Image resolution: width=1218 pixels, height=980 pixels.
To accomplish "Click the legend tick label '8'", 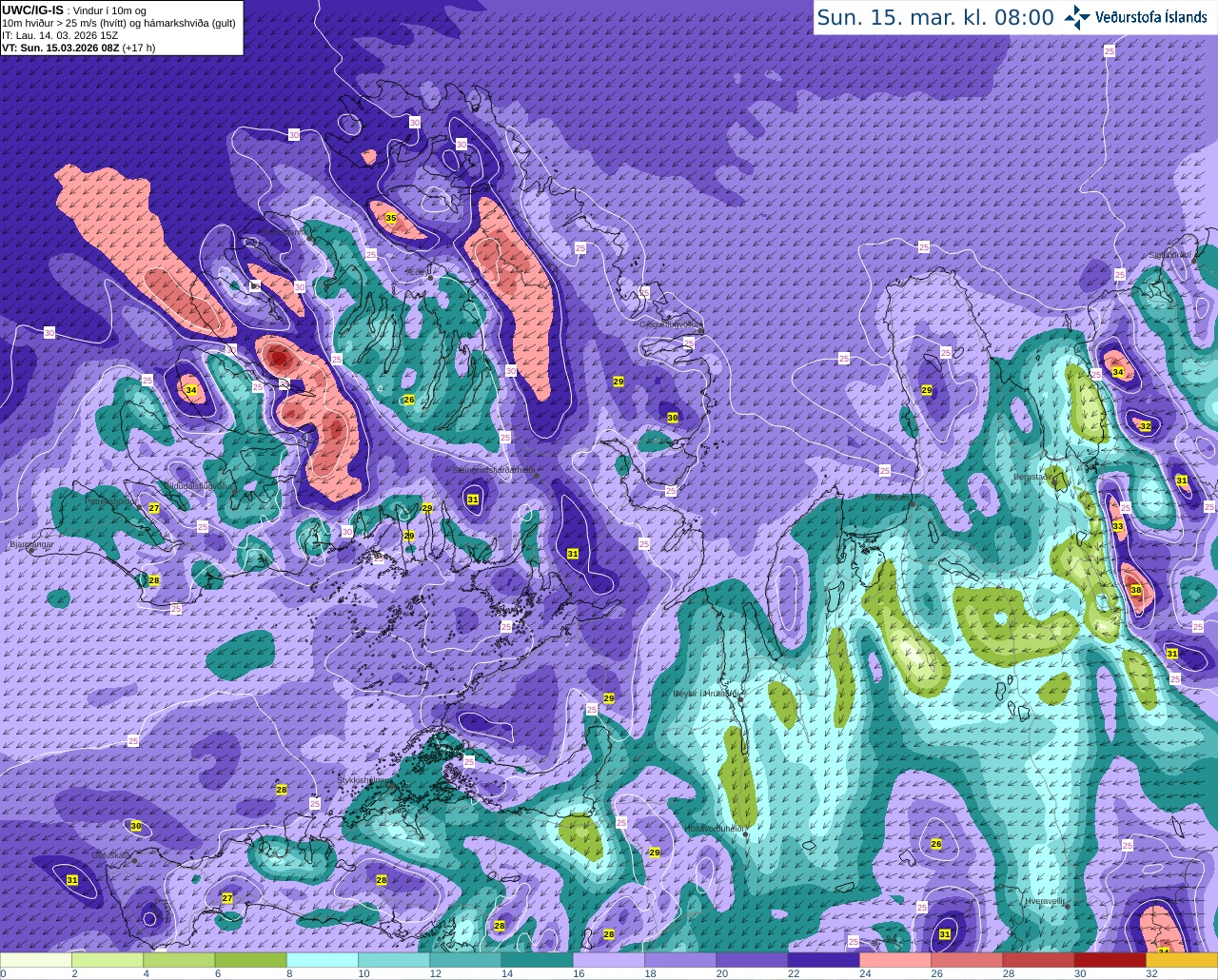I will point(288,973).
